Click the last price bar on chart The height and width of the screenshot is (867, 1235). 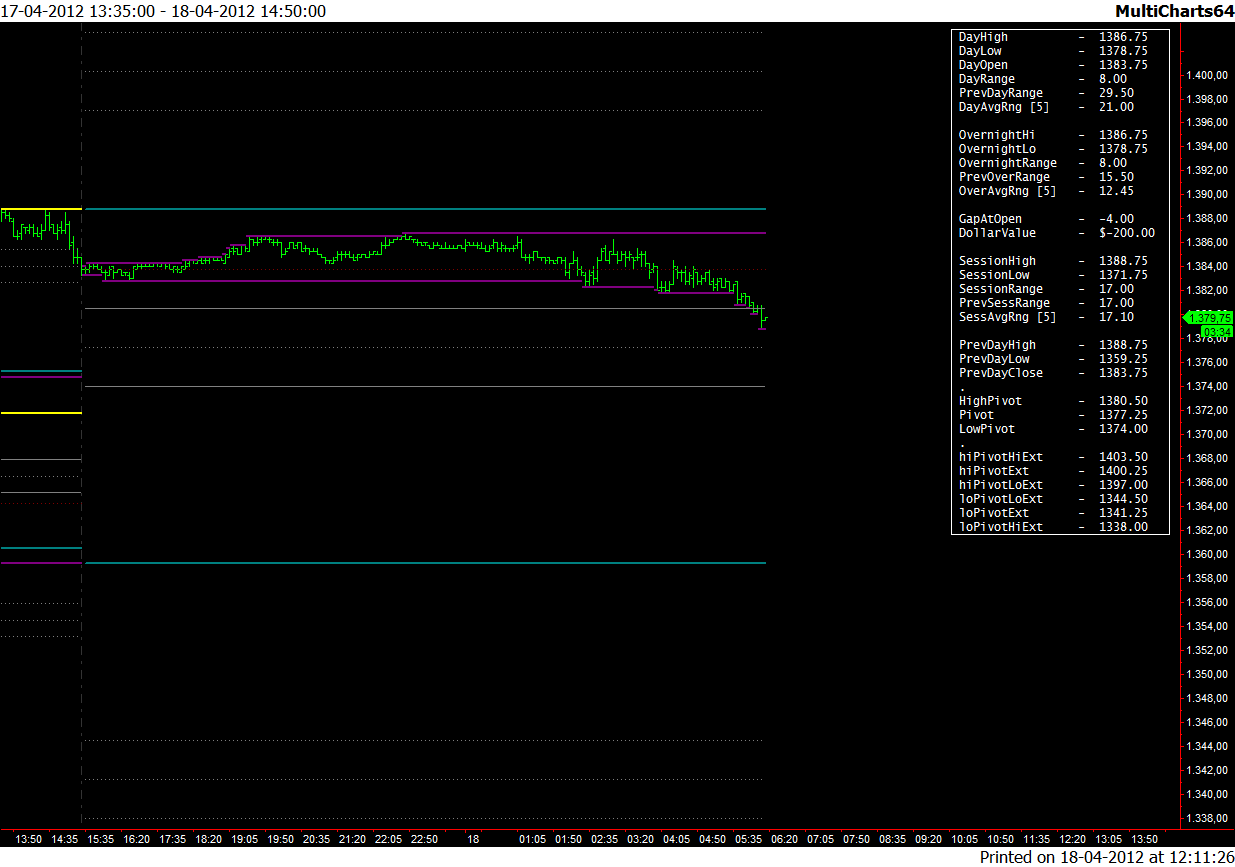click(x=764, y=319)
